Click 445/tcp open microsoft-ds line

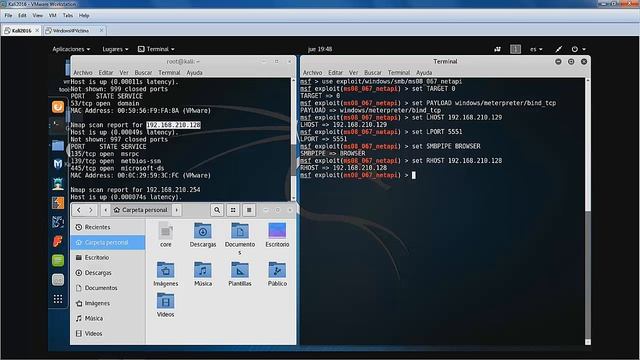pos(118,168)
